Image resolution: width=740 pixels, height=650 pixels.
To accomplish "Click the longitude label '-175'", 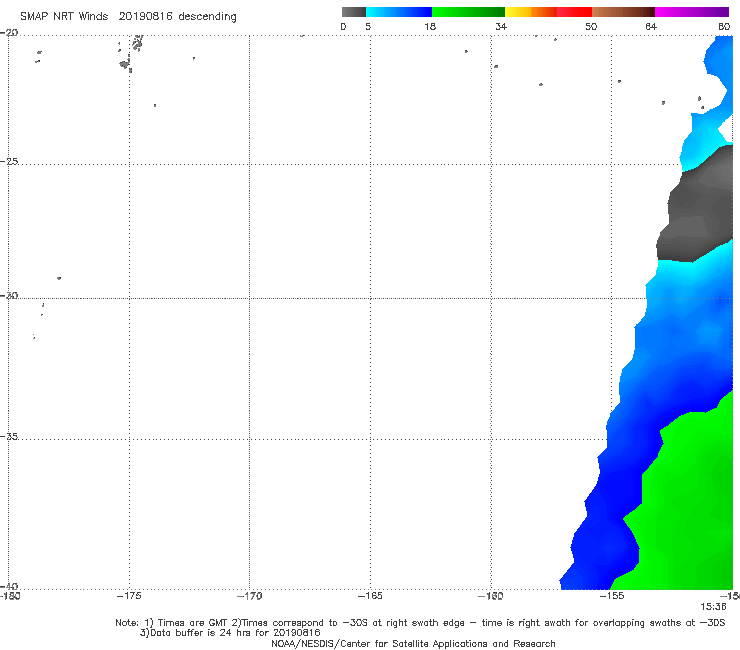I will 129,596.
